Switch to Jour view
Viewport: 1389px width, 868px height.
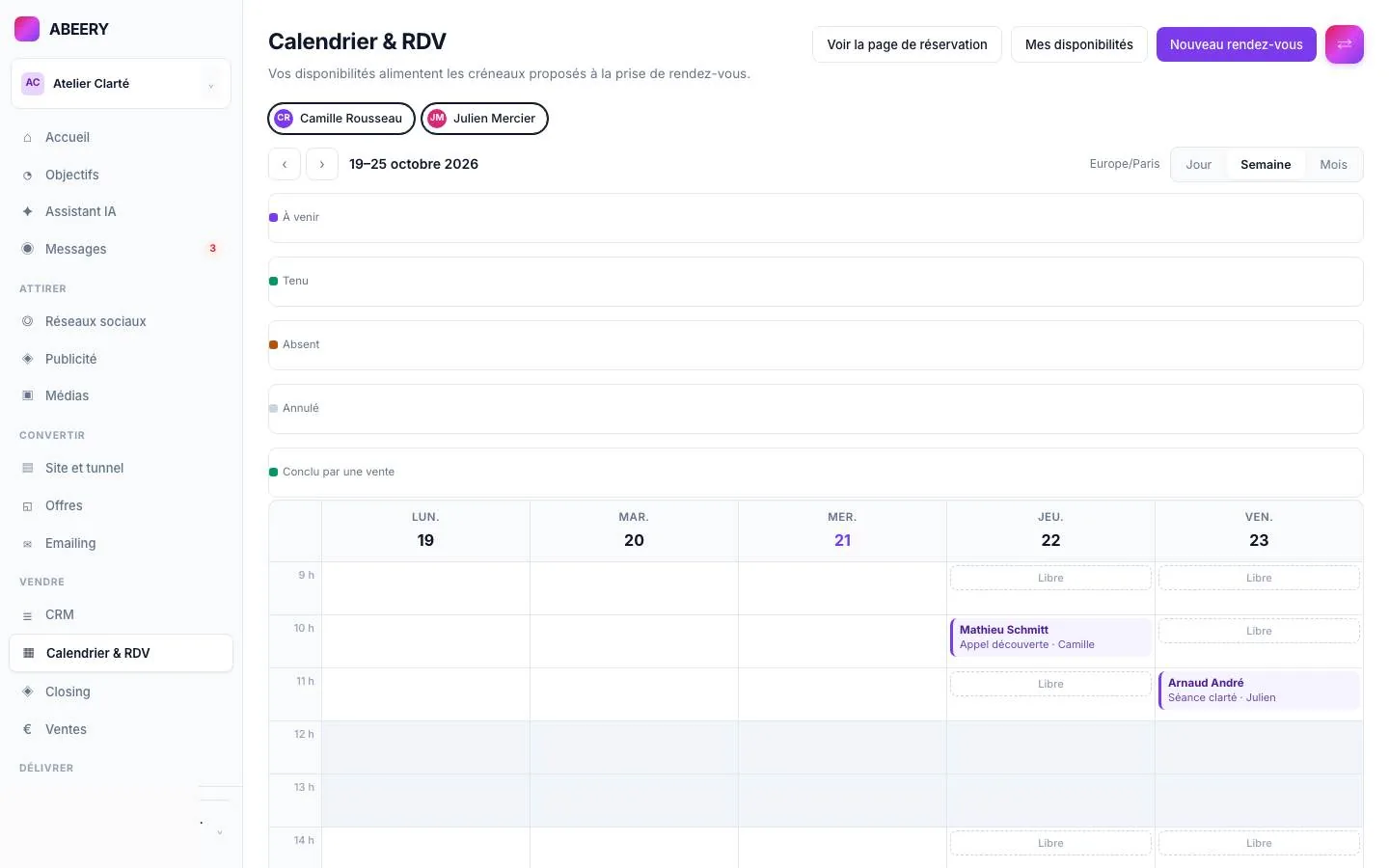tap(1199, 165)
